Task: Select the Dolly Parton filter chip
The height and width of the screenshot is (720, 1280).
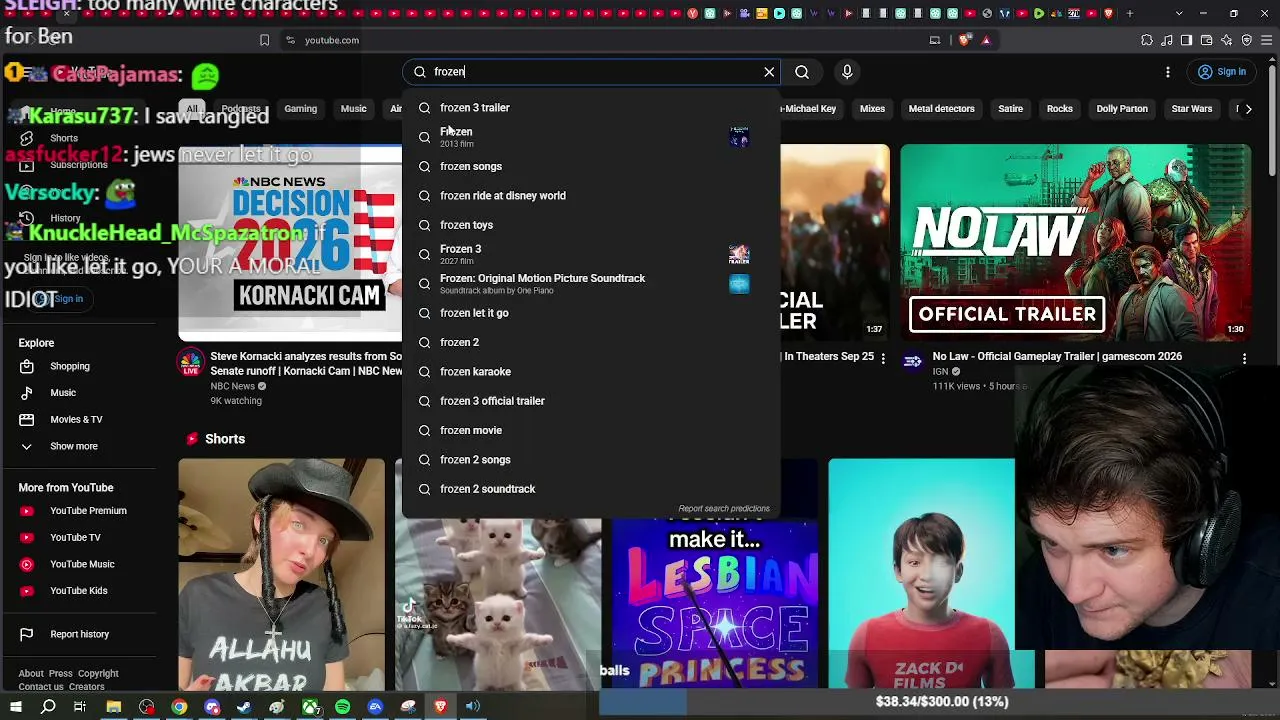Action: tap(1122, 109)
